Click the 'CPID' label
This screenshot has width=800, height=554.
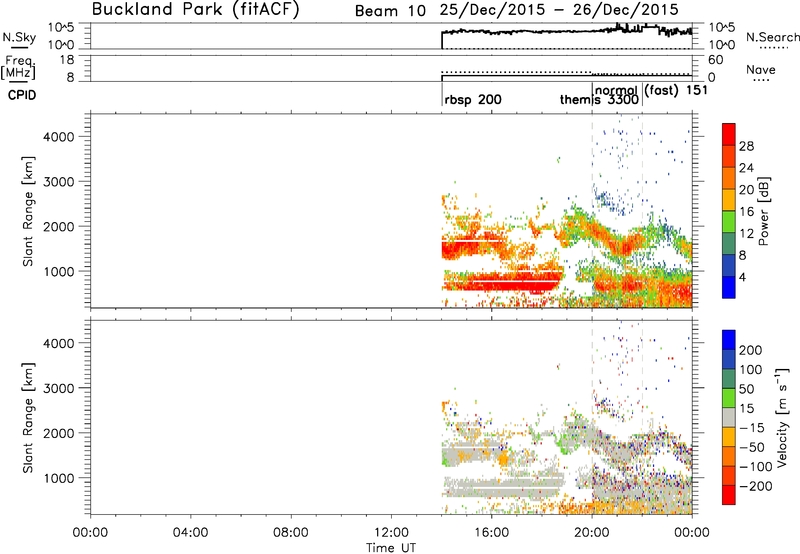tap(22, 95)
